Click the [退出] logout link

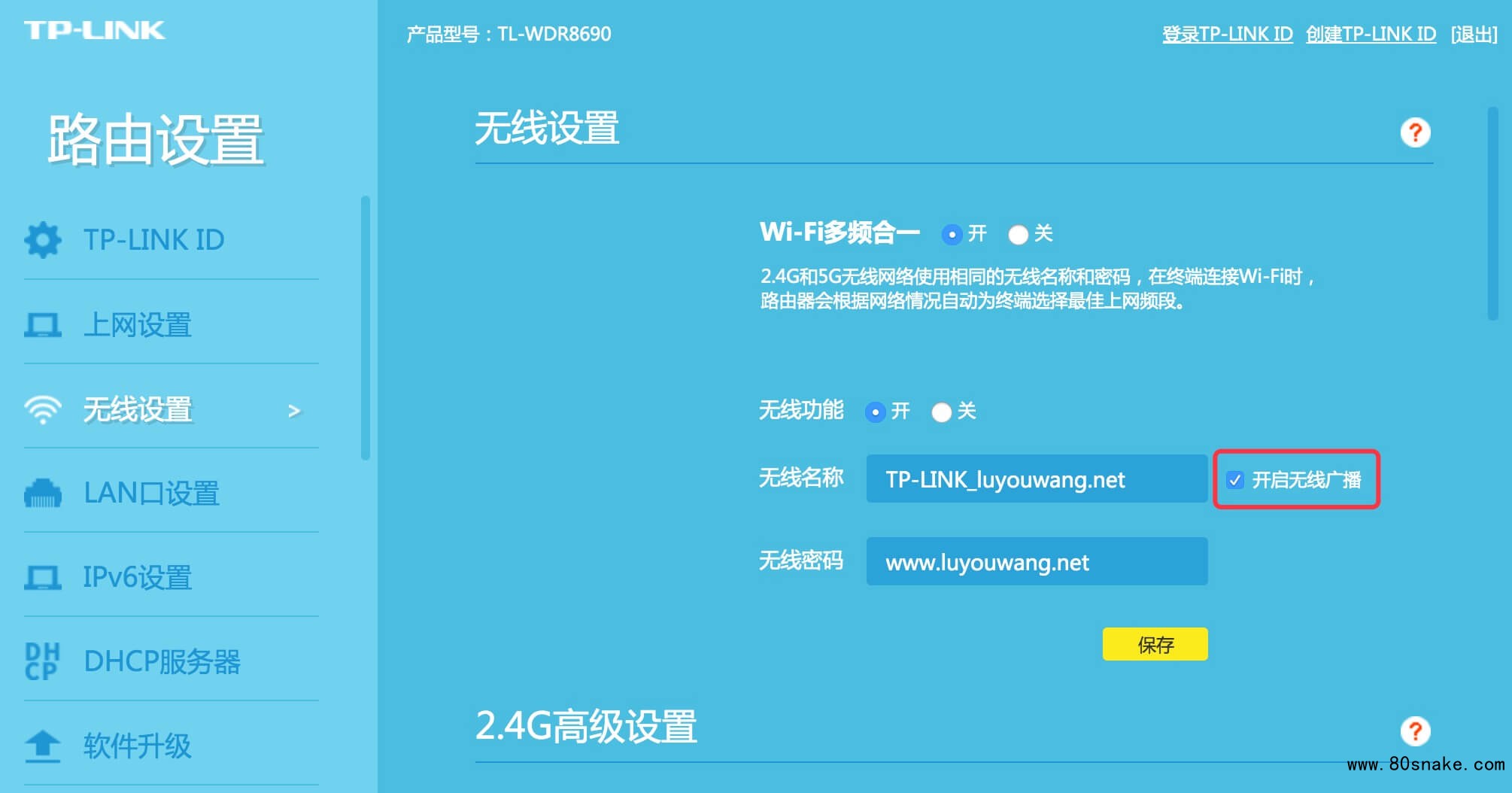tap(1474, 34)
